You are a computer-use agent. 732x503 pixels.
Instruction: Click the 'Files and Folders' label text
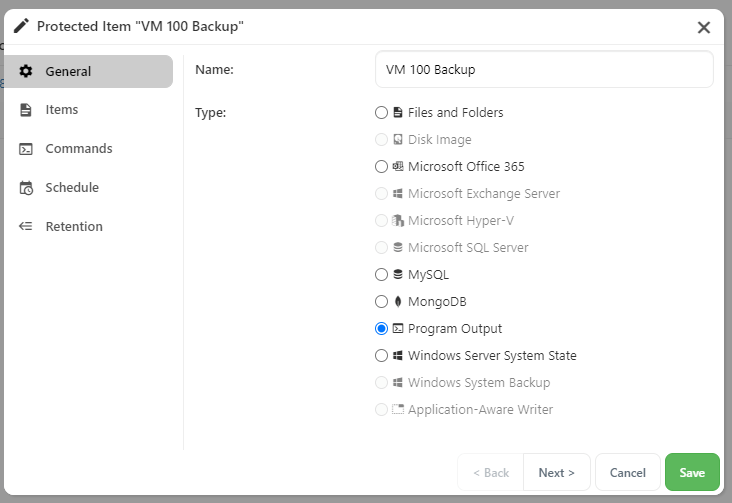455,113
